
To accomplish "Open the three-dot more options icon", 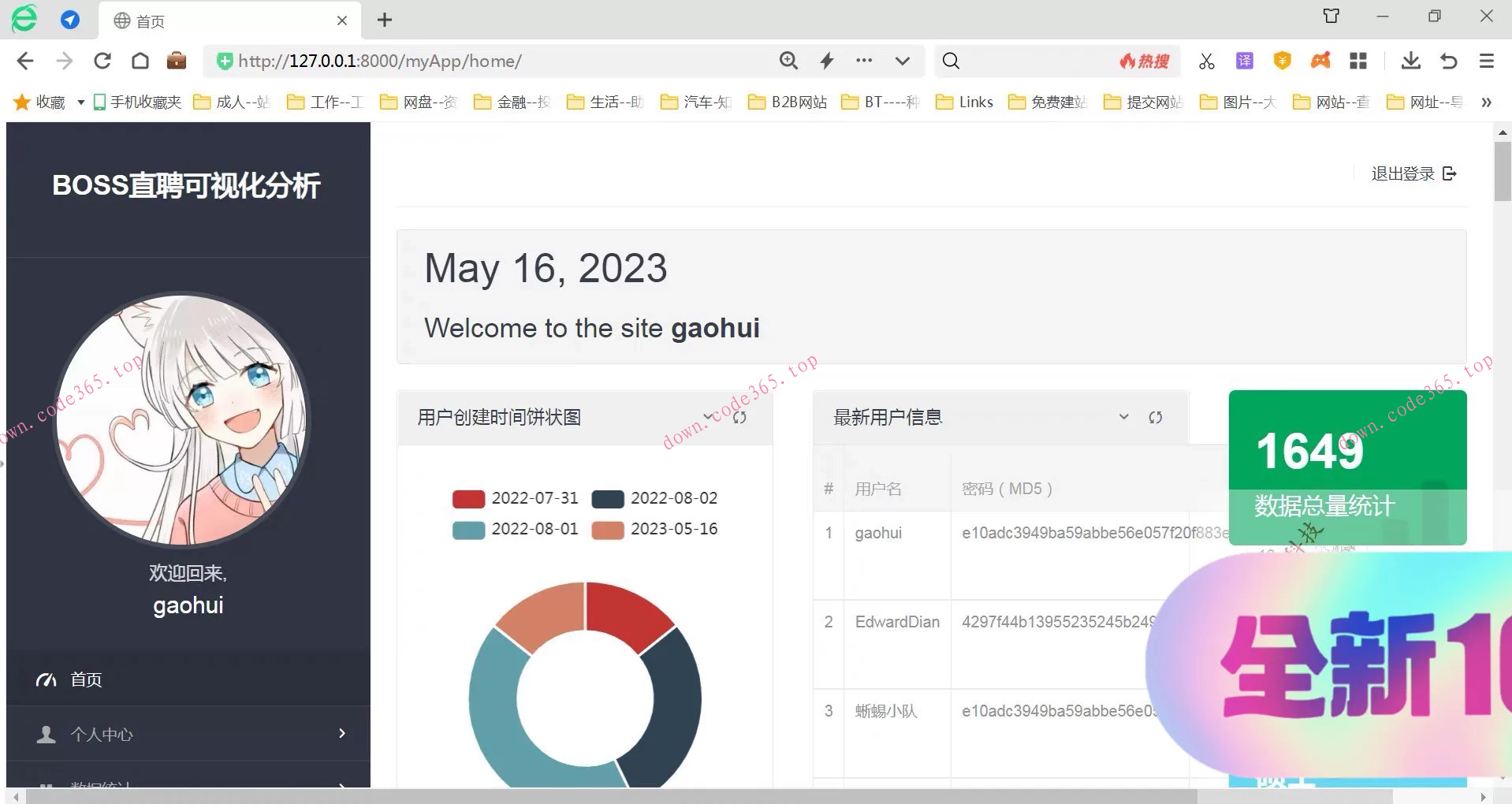I will [864, 60].
